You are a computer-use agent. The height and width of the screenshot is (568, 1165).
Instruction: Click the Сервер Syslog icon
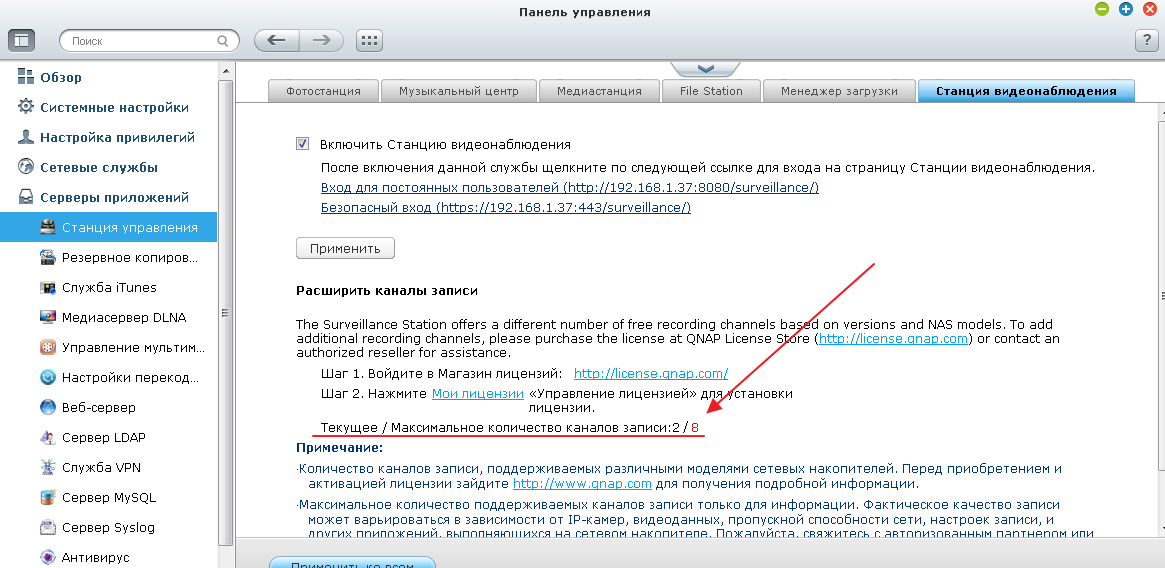48,528
